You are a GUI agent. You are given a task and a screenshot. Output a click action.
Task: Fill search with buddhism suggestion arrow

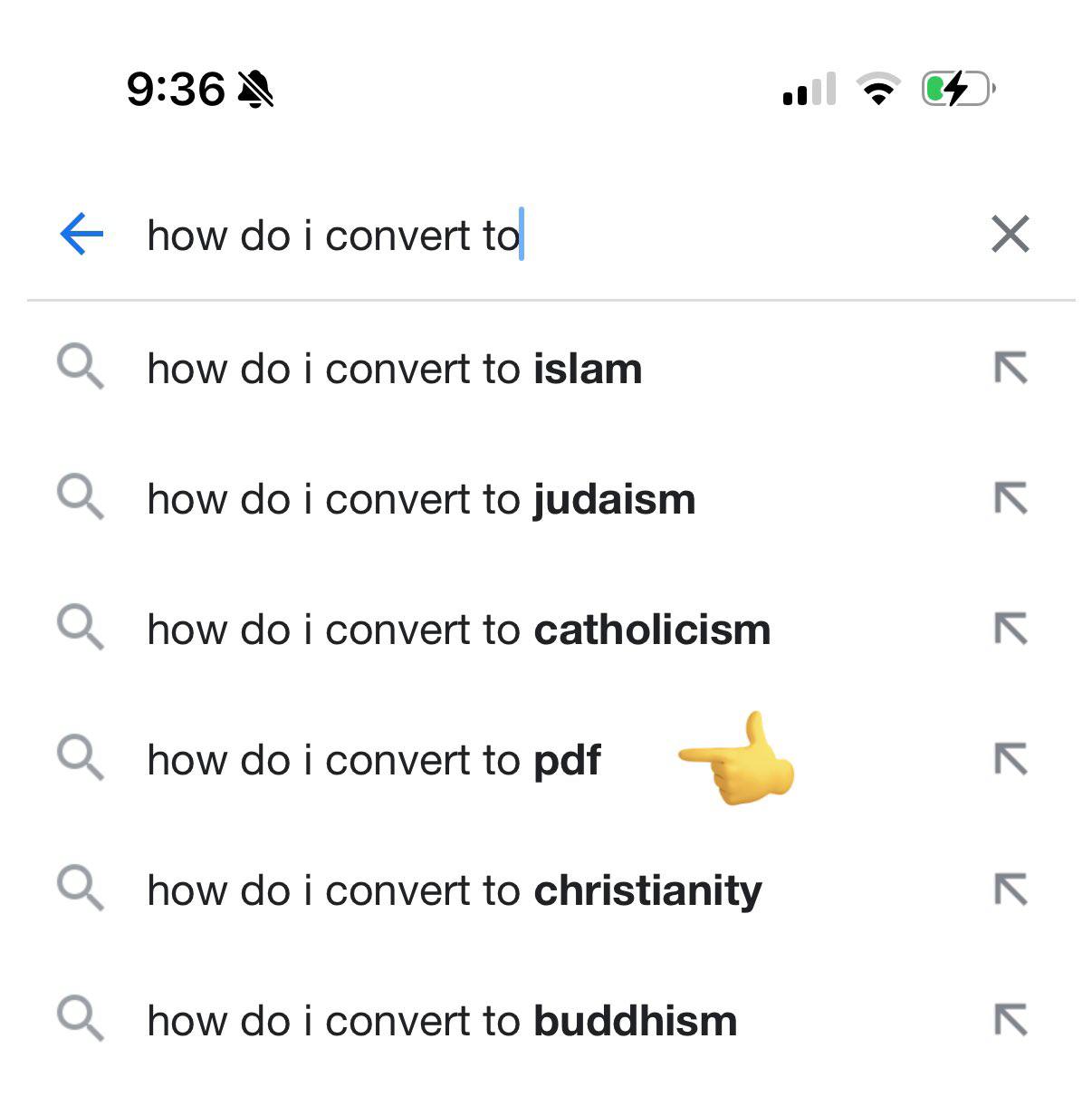[x=1010, y=1021]
